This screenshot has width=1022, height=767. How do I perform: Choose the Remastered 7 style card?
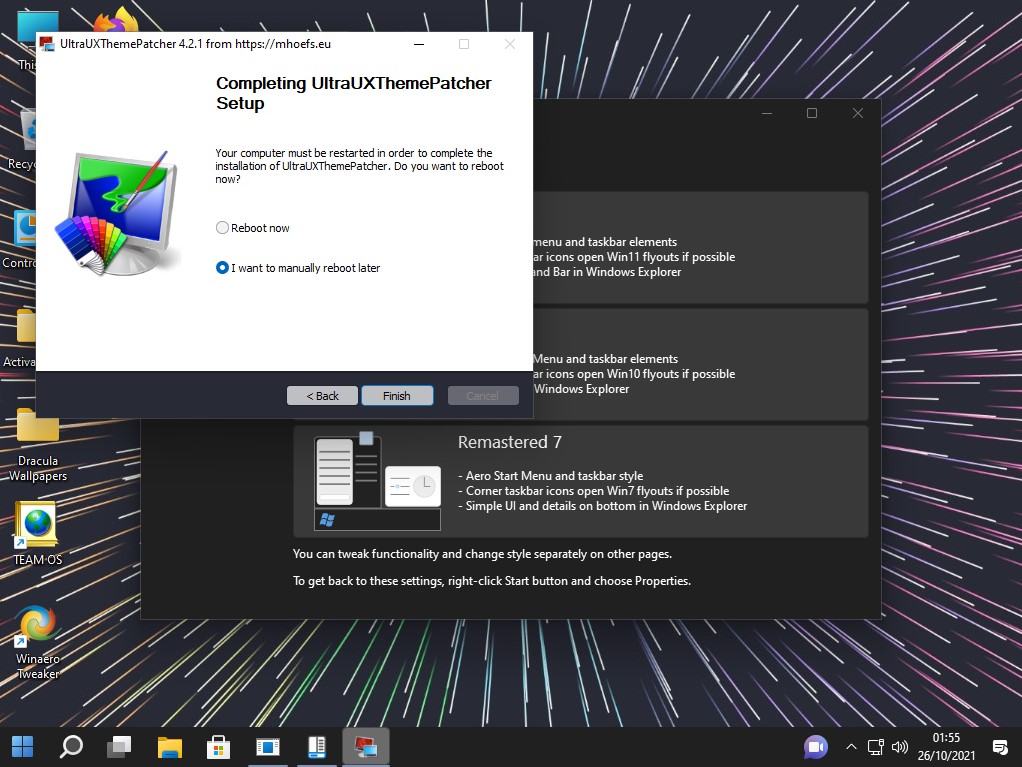pyautogui.click(x=581, y=482)
